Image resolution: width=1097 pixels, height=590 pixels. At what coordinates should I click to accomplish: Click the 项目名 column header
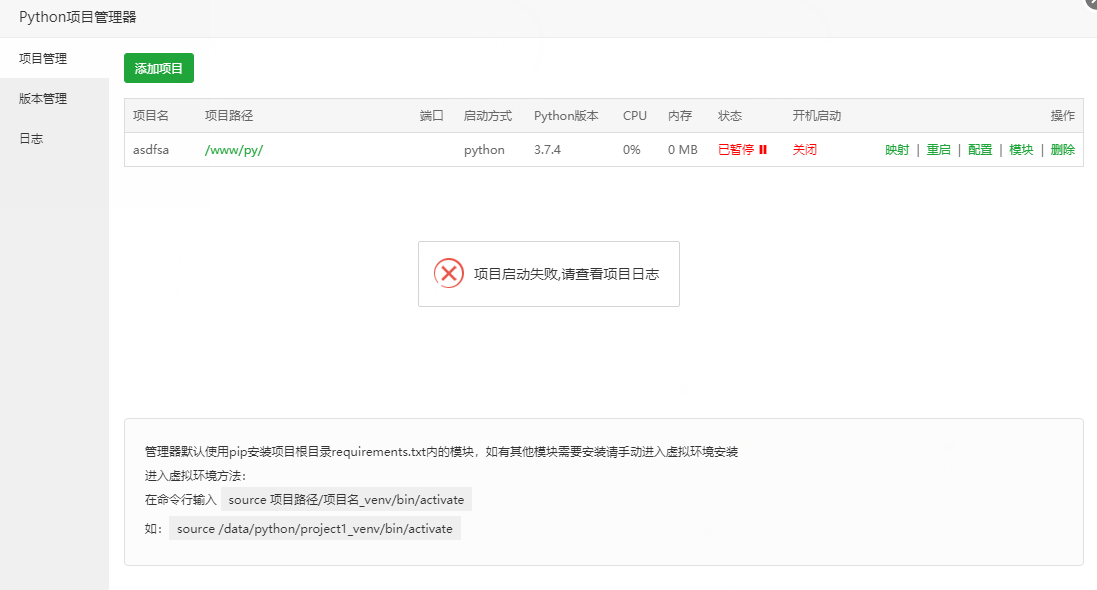(x=151, y=115)
